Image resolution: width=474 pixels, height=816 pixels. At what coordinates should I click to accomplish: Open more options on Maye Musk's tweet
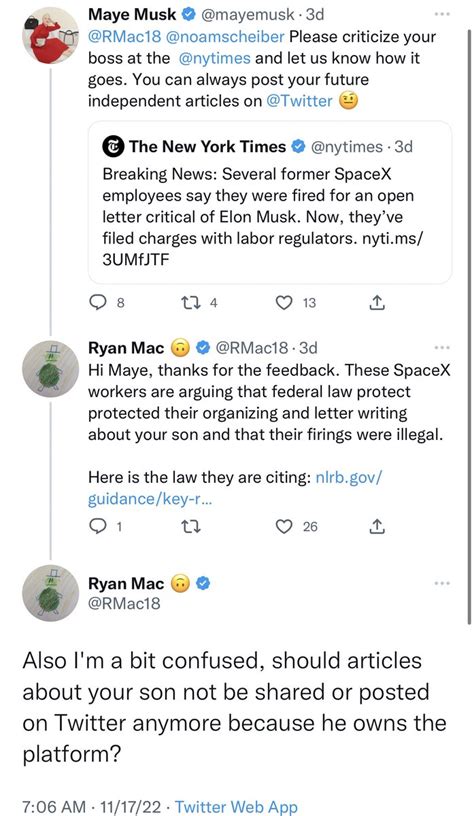[442, 14]
